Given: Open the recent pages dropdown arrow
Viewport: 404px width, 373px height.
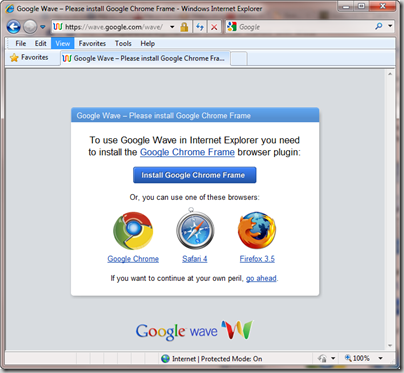Looking at the screenshot, I should pyautogui.click(x=43, y=27).
